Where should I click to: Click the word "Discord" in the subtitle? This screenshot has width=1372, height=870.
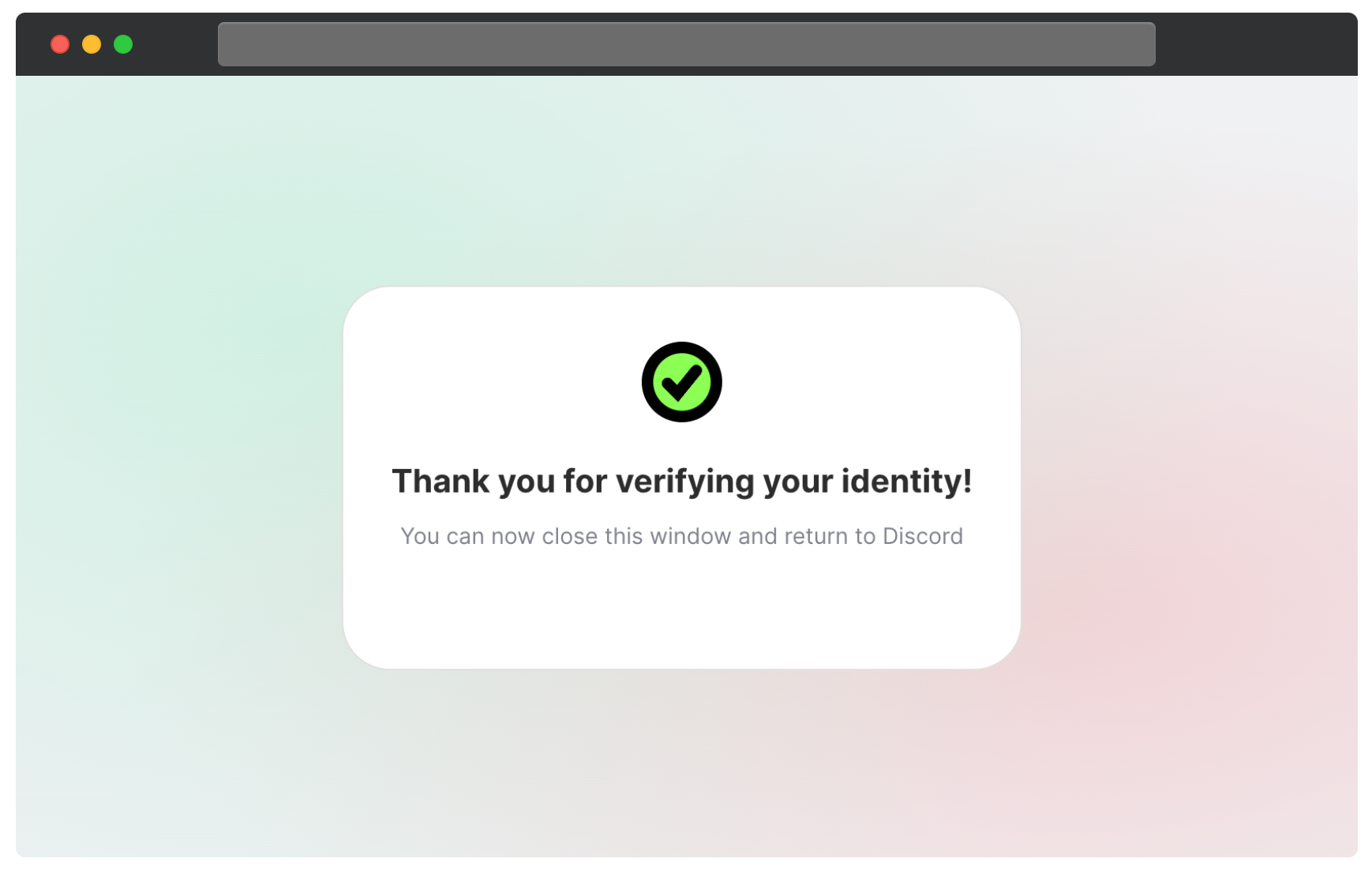tap(922, 536)
